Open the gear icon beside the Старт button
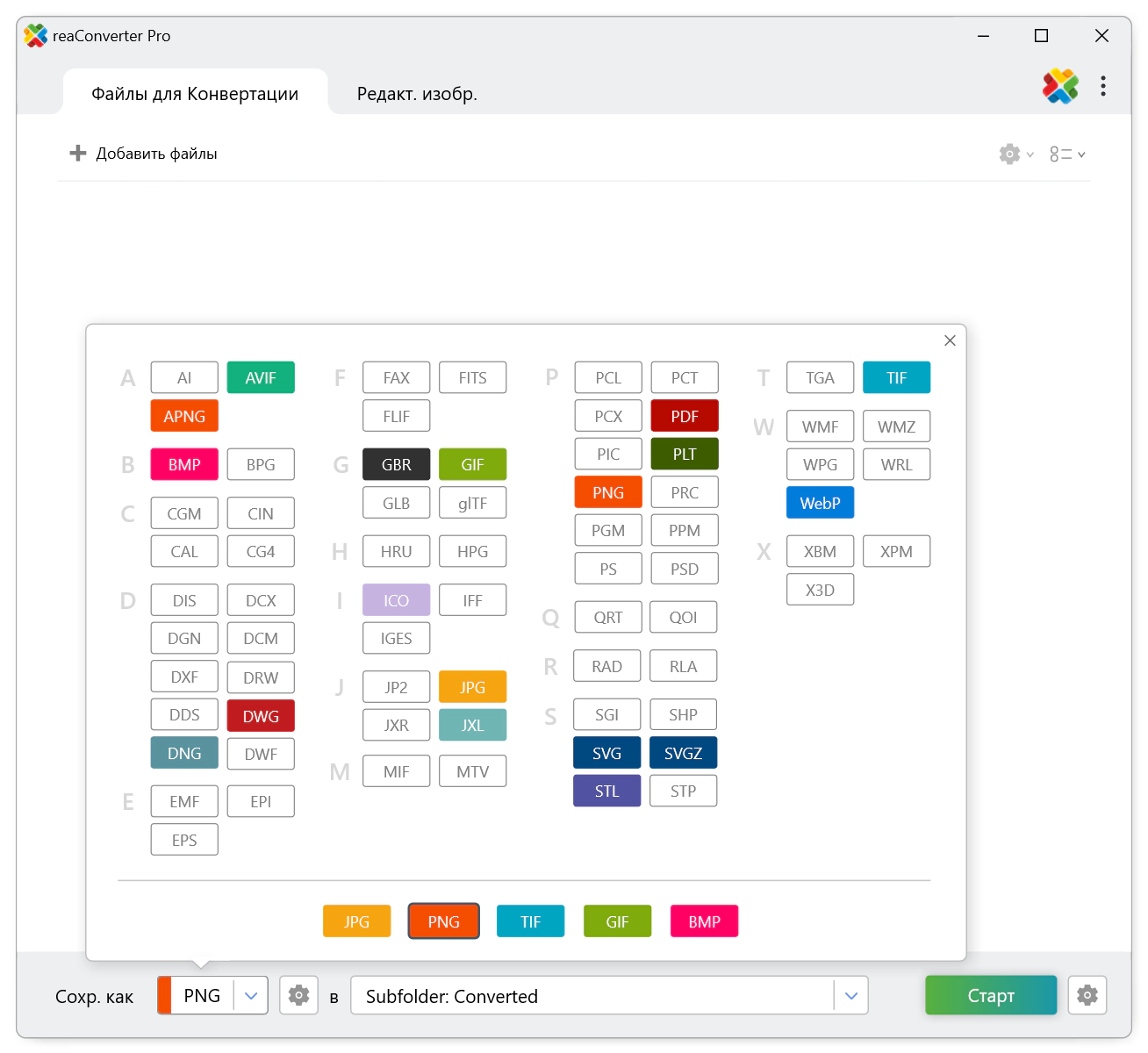The image size is (1148, 1053). click(1087, 995)
